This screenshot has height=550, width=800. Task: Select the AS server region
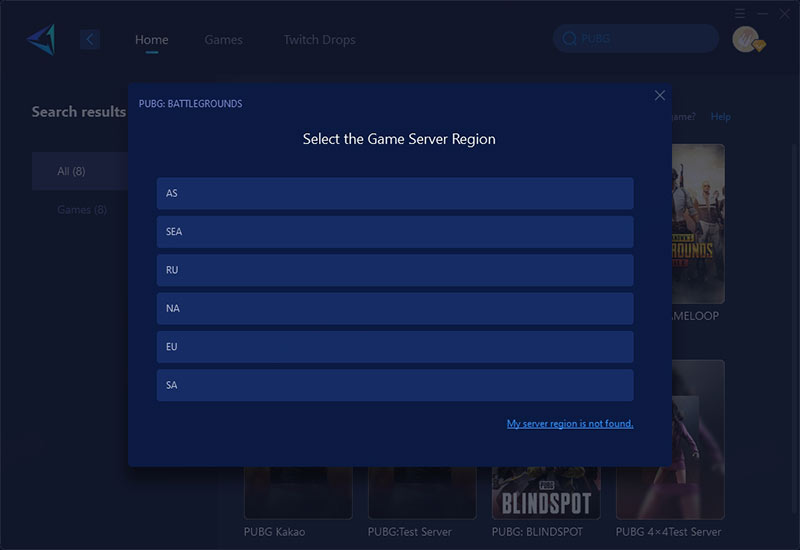click(395, 193)
